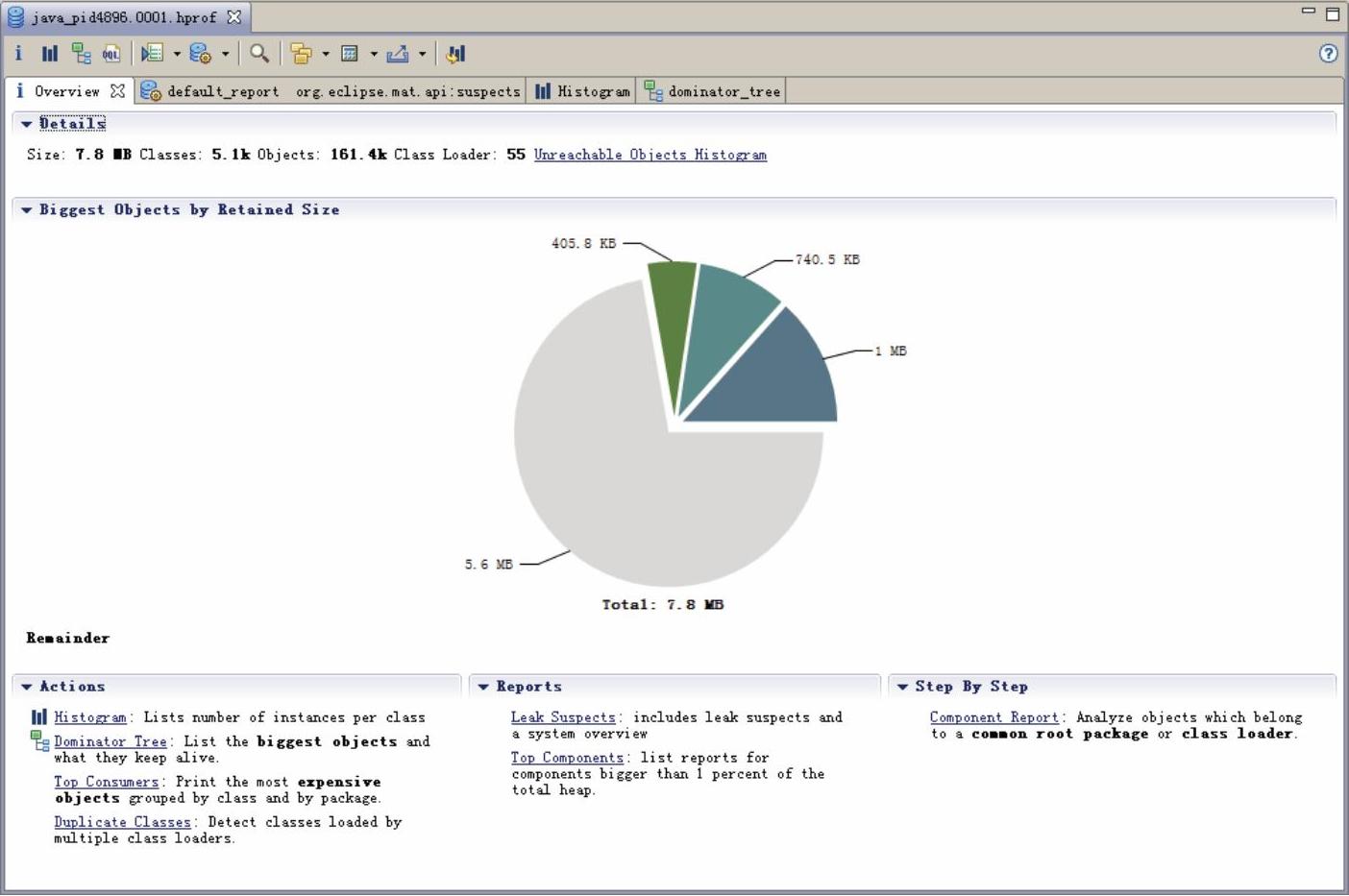Open the Top Consumers link
The image size is (1349, 896).
107,782
